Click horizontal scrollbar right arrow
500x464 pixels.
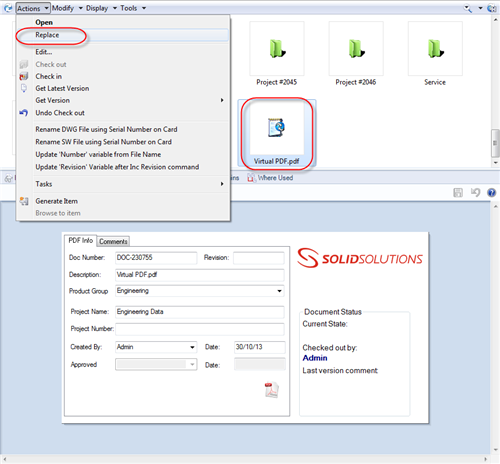[x=485, y=459]
